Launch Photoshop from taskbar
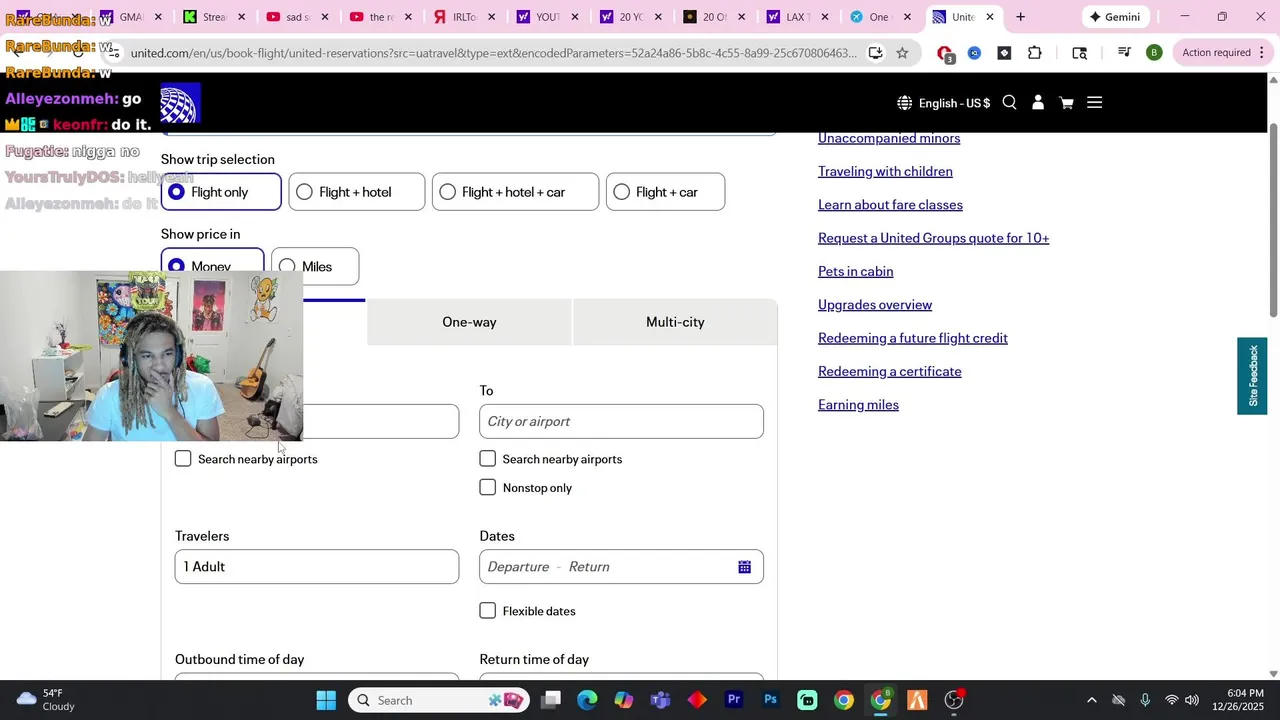 [x=770, y=700]
